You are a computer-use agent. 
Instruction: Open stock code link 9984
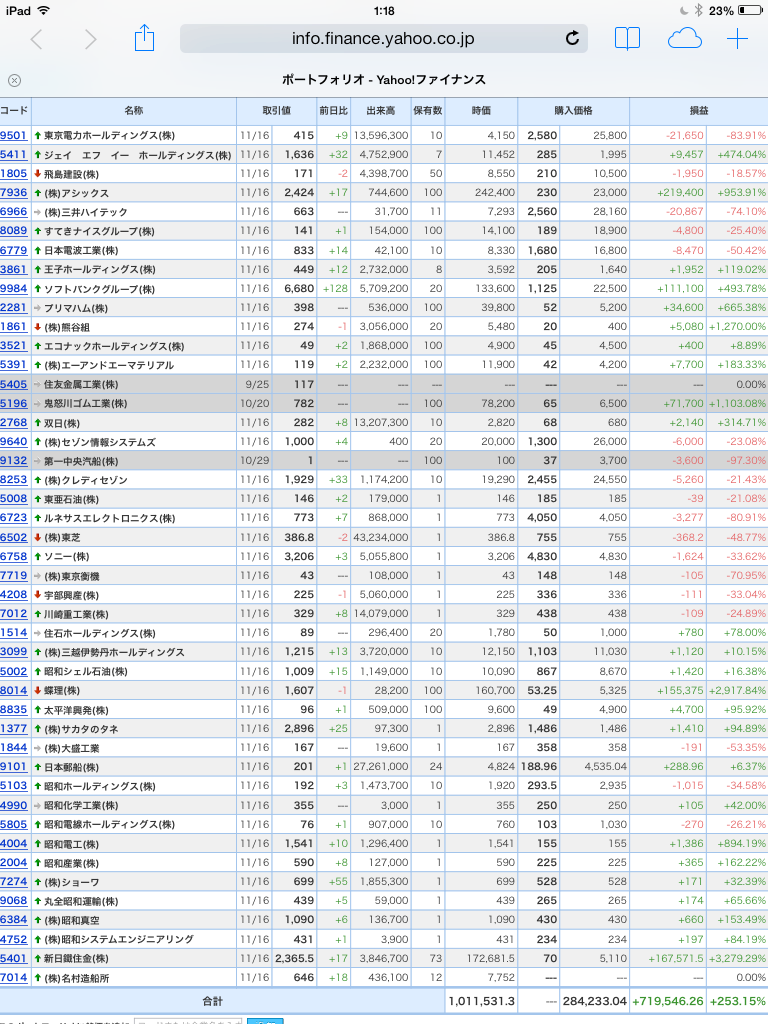tap(14, 288)
